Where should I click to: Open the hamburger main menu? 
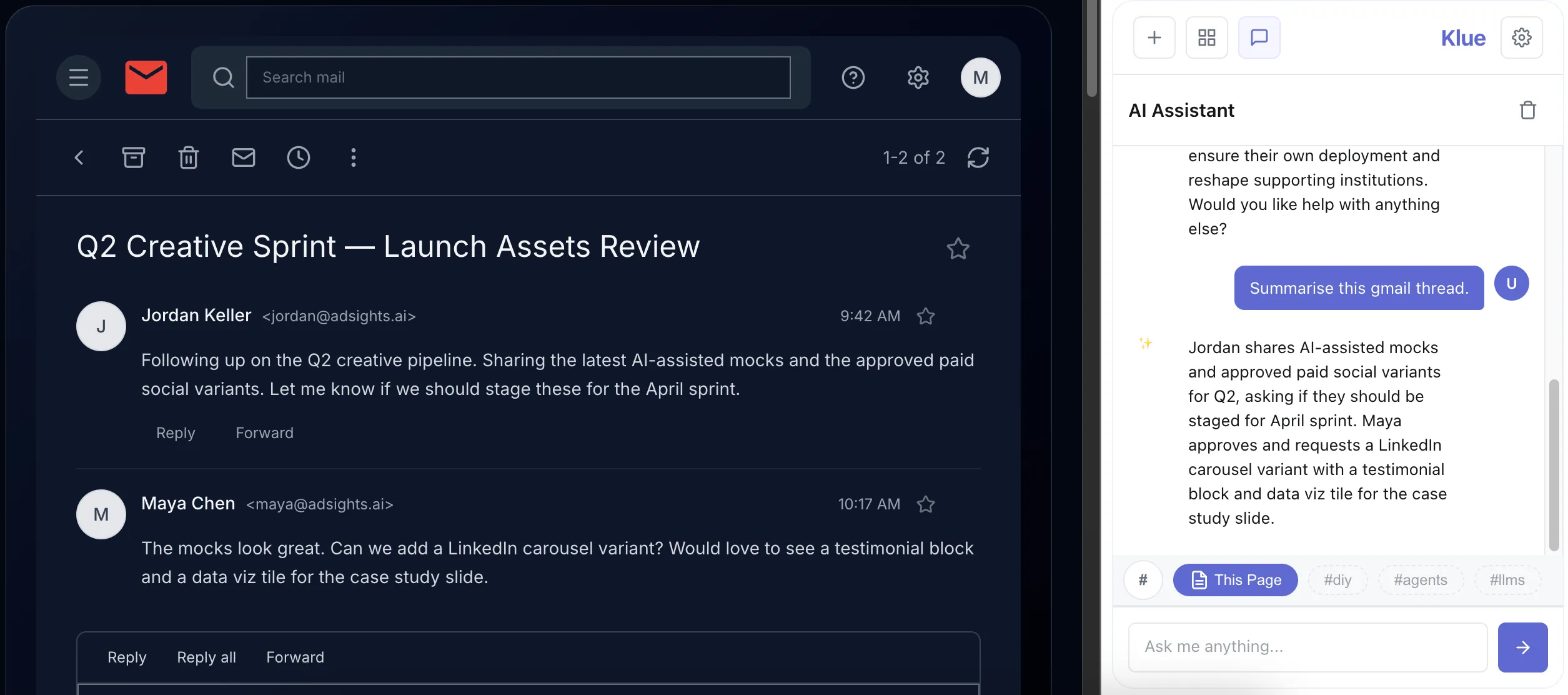click(x=78, y=77)
